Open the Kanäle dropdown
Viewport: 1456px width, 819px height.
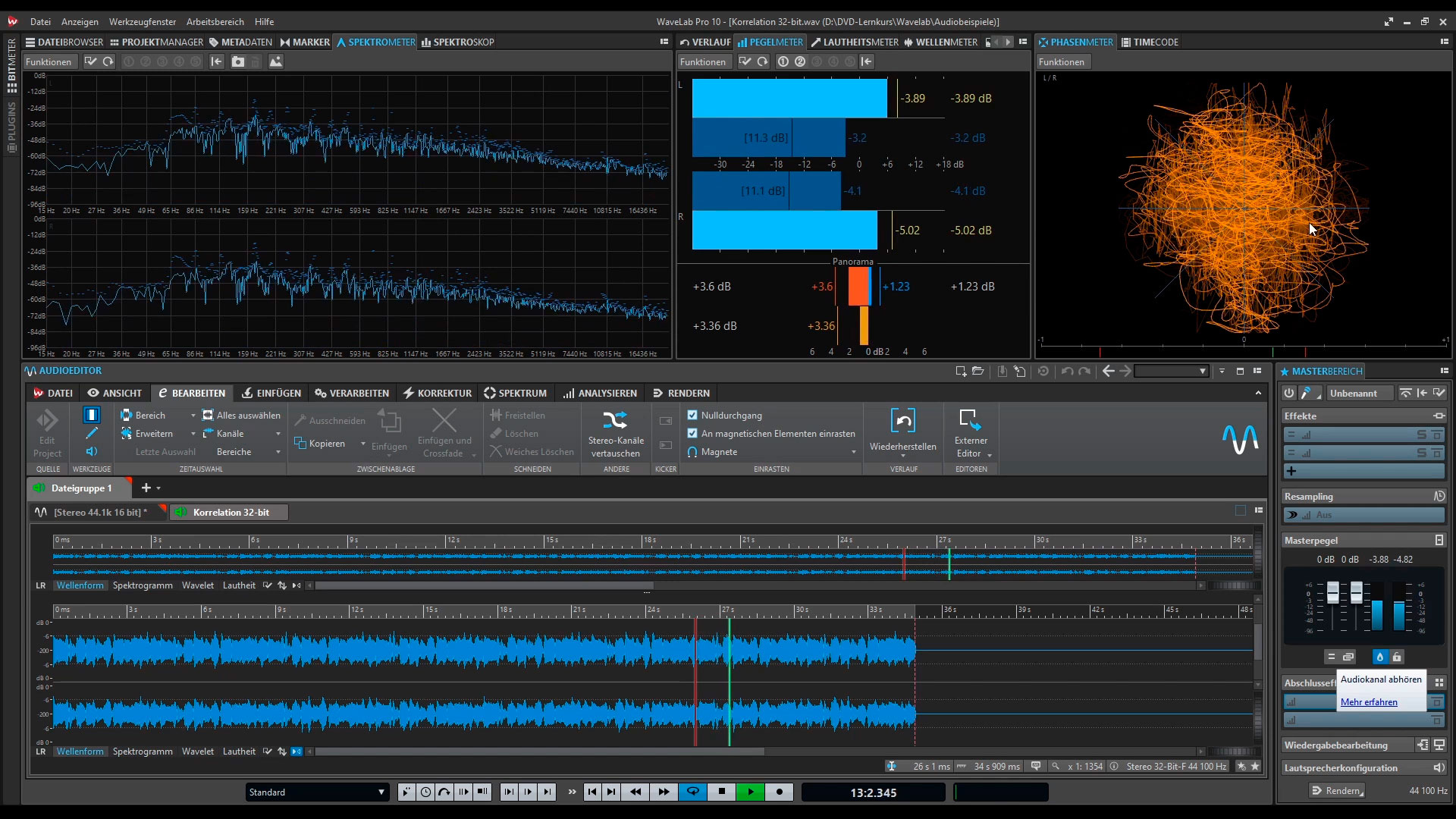(242, 434)
